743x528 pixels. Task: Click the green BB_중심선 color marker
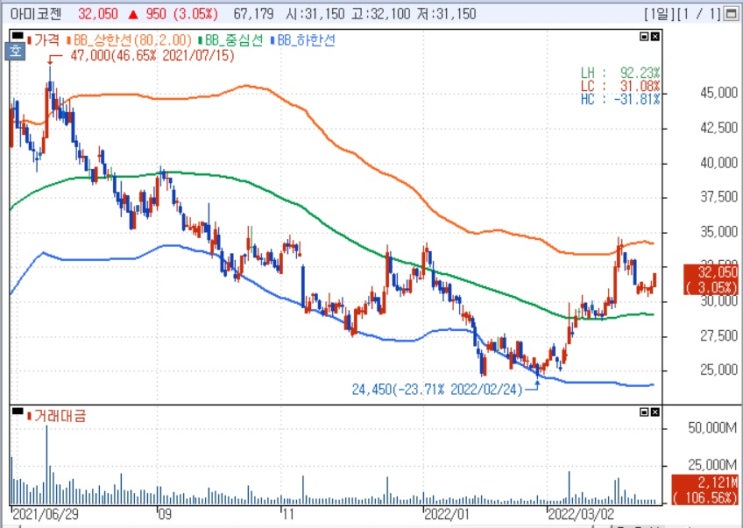coord(200,41)
